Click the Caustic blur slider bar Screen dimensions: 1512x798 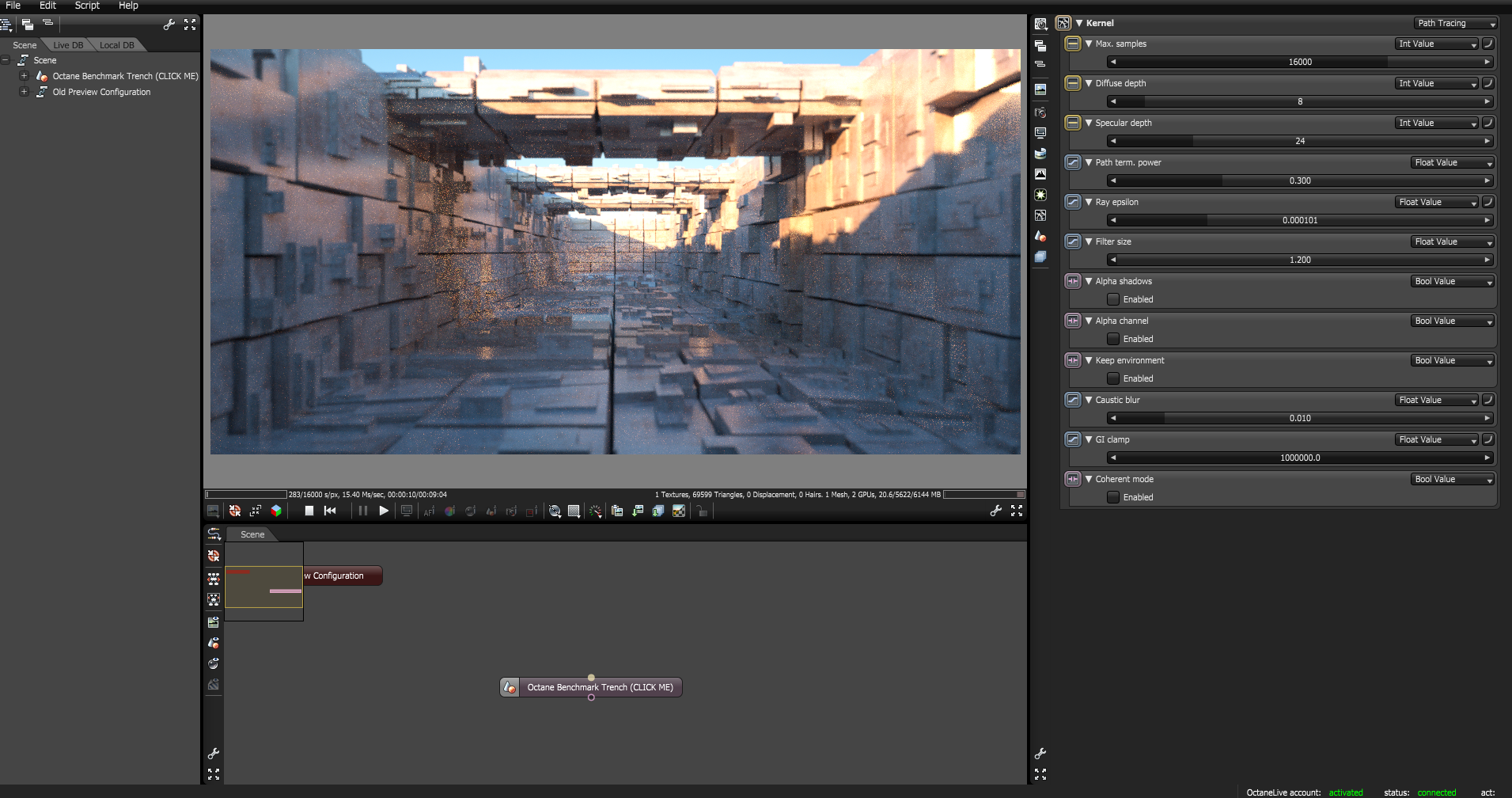[1300, 418]
